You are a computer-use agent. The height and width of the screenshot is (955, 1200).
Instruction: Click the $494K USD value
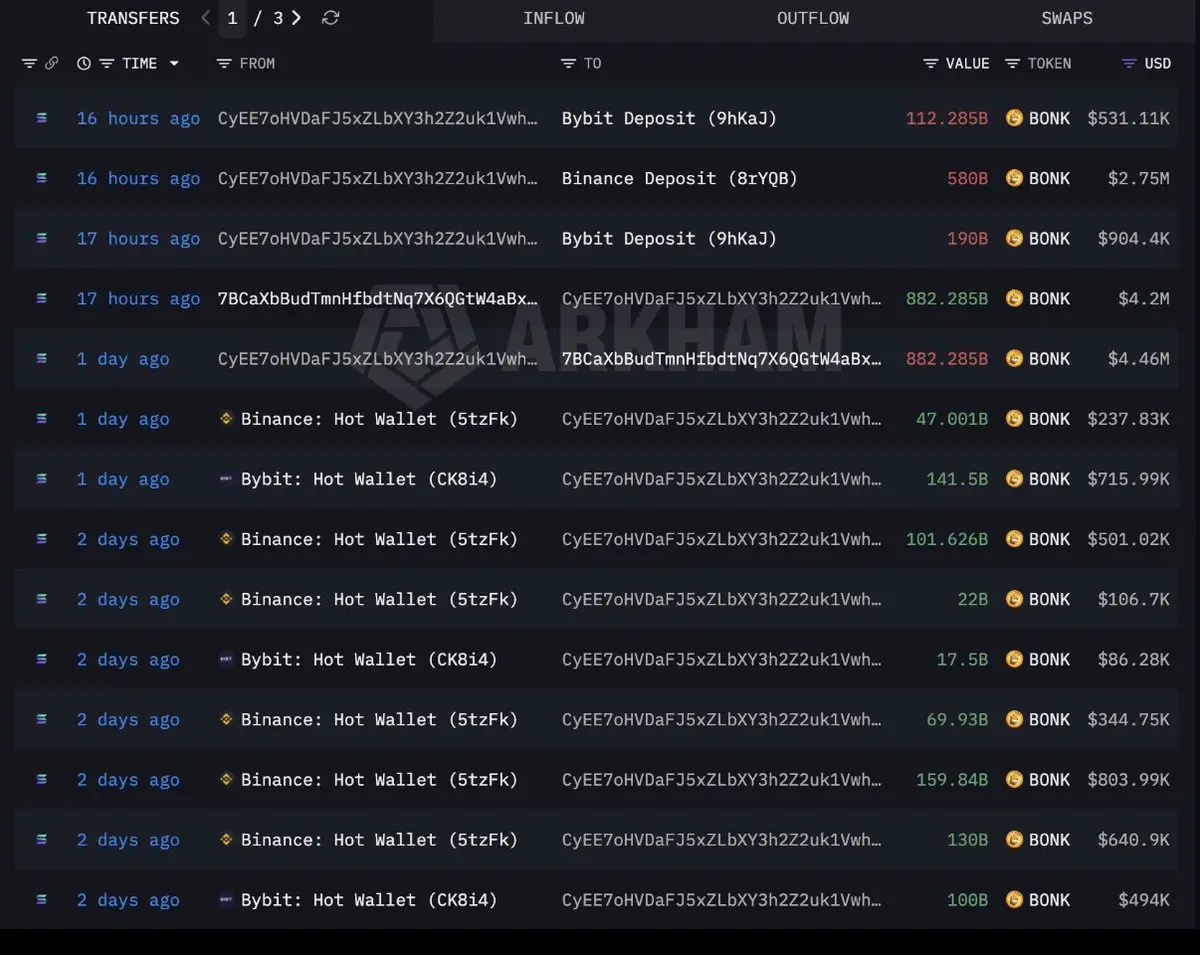(1144, 900)
